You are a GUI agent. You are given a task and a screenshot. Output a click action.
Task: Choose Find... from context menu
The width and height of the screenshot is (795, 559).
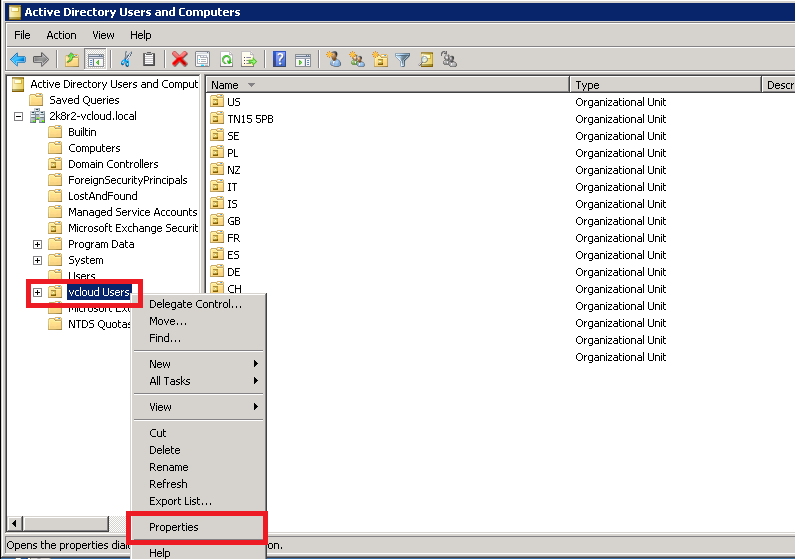coord(198,338)
